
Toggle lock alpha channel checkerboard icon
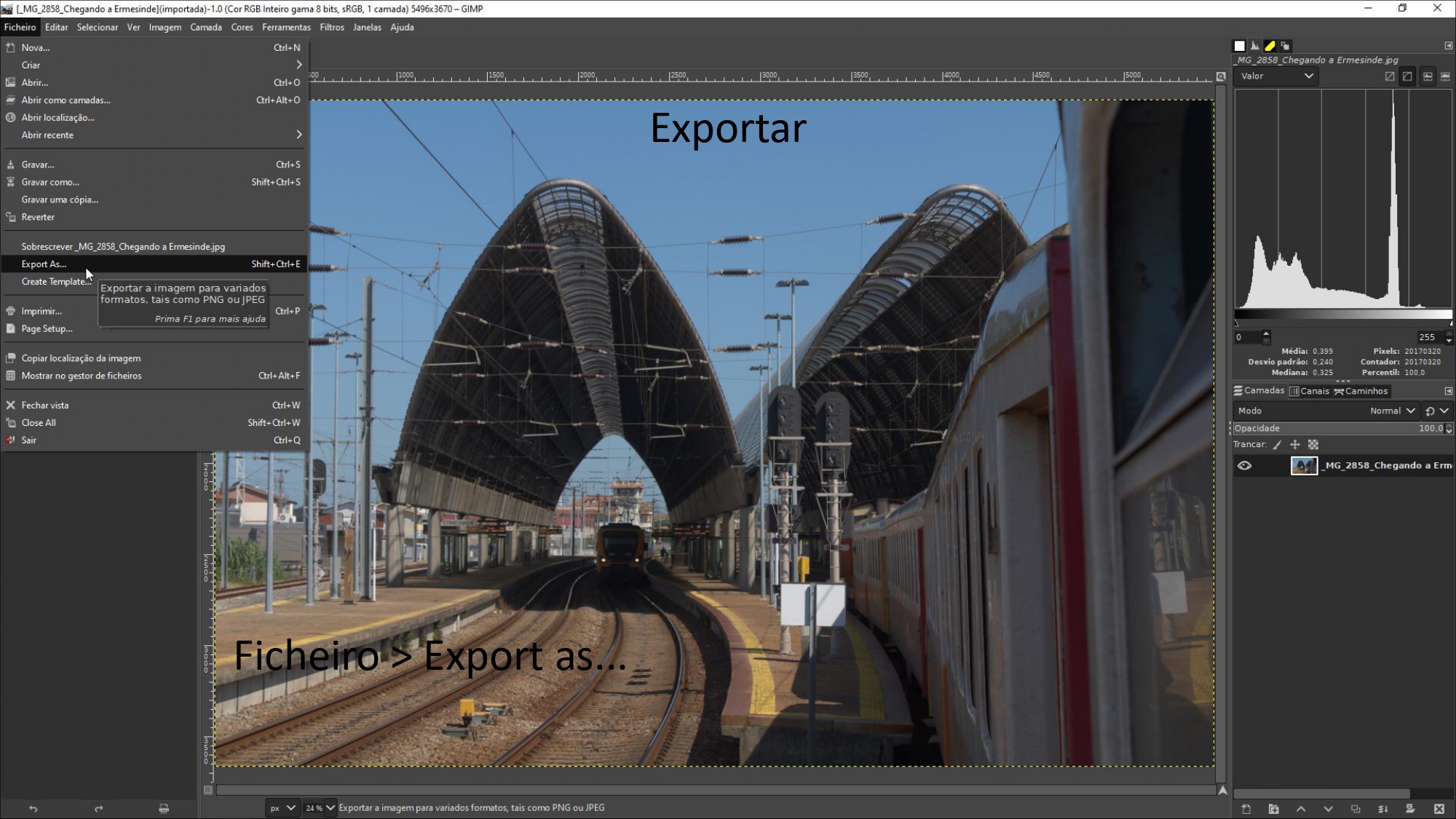[1313, 445]
